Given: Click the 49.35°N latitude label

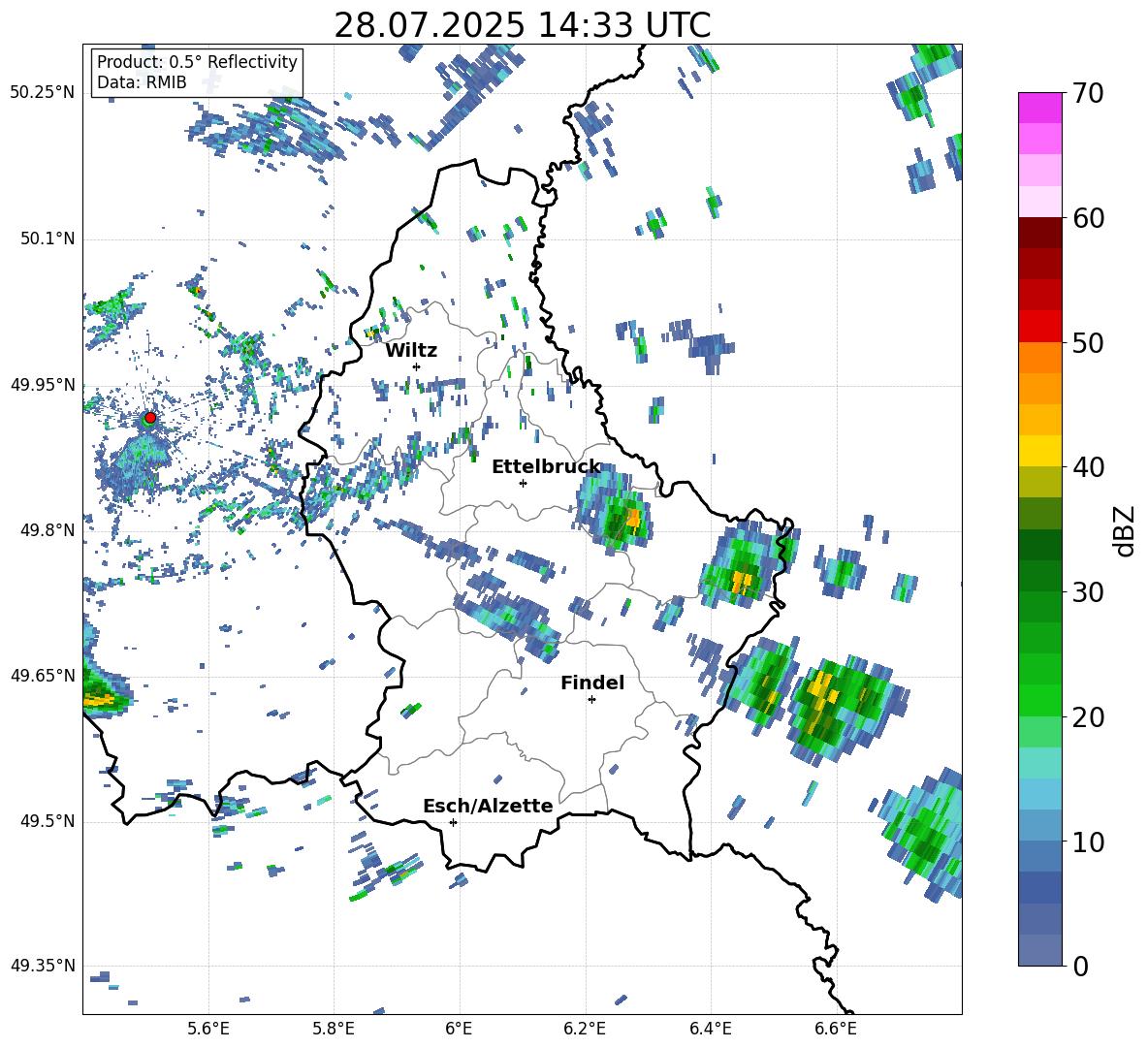Looking at the screenshot, I should pyautogui.click(x=42, y=966).
